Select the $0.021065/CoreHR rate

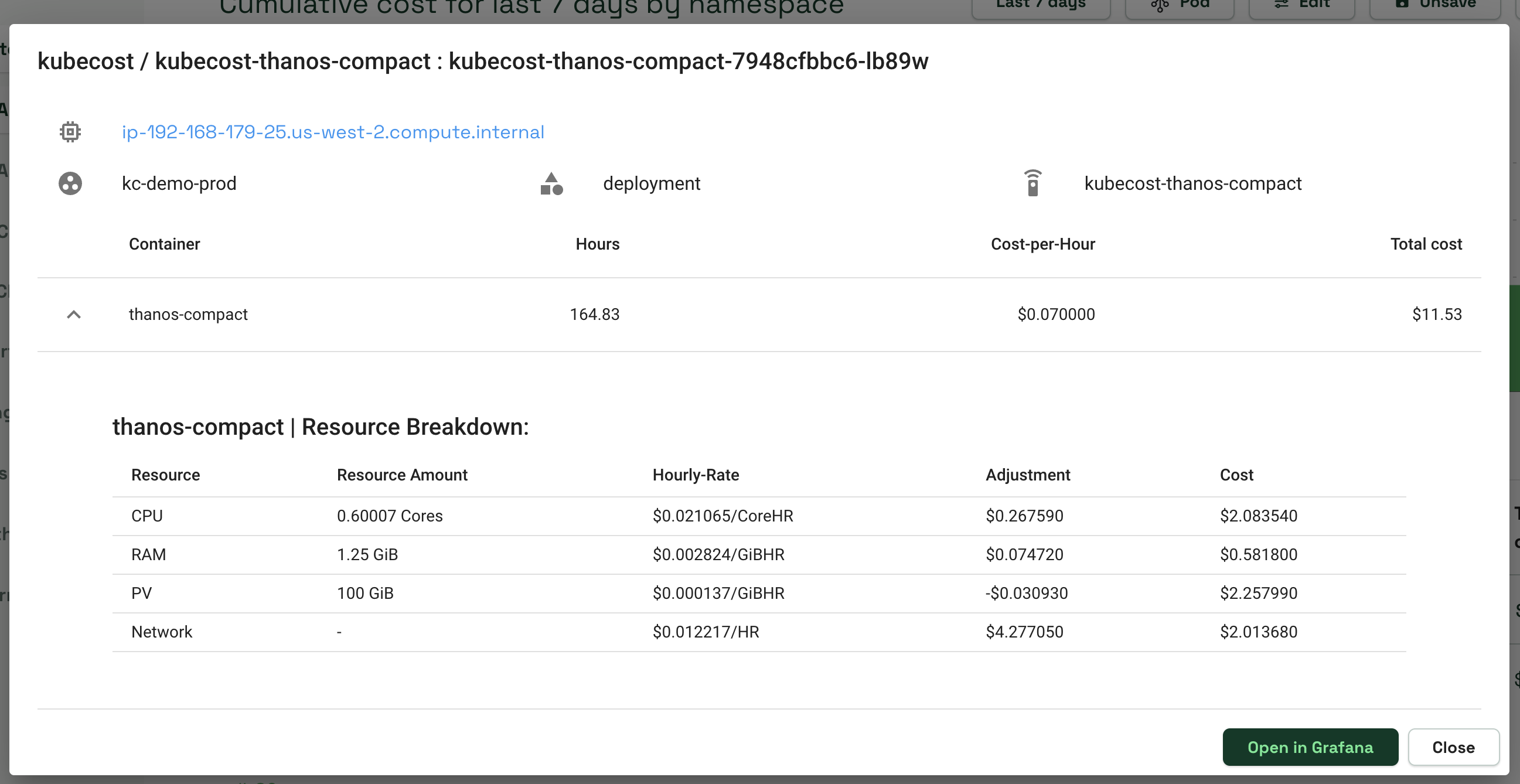pos(723,516)
